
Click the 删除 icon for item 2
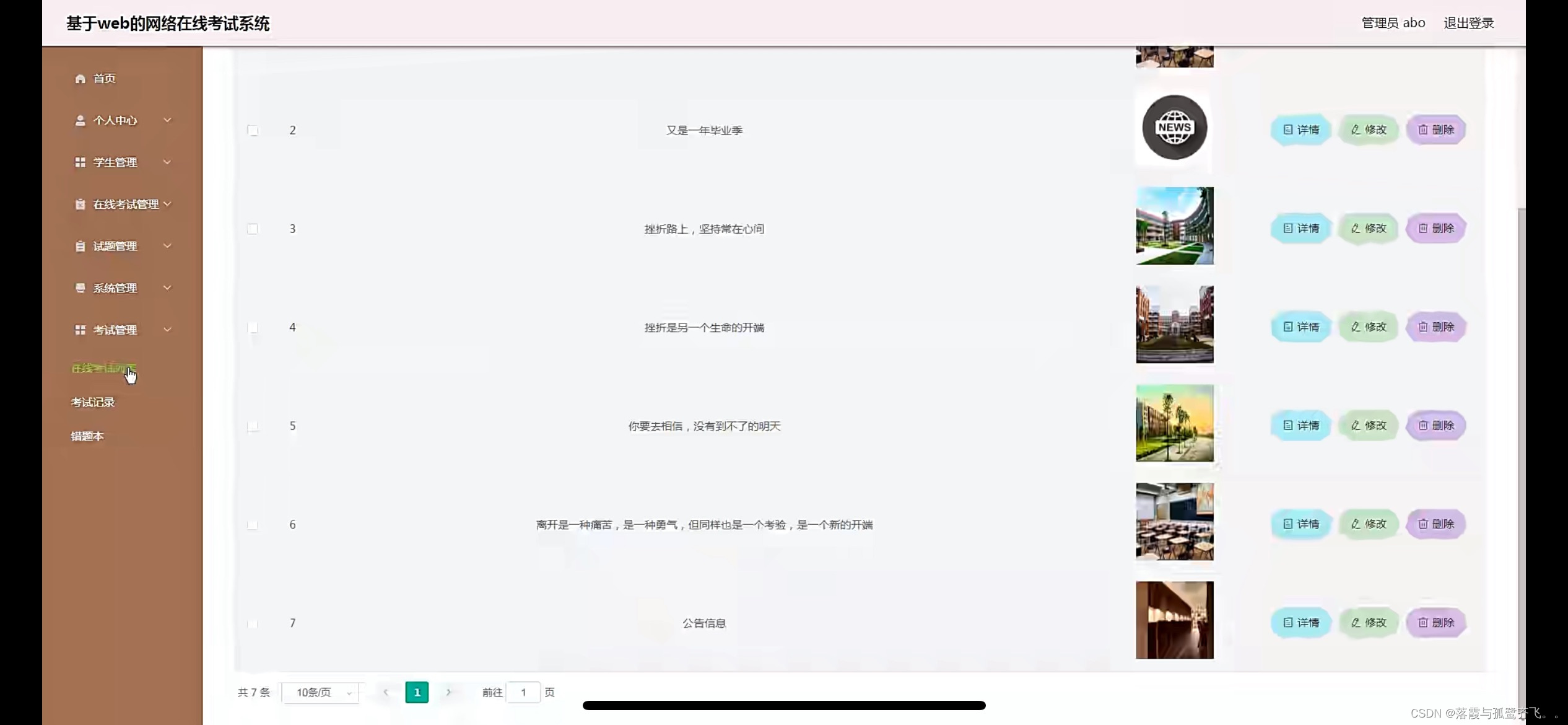(1436, 129)
